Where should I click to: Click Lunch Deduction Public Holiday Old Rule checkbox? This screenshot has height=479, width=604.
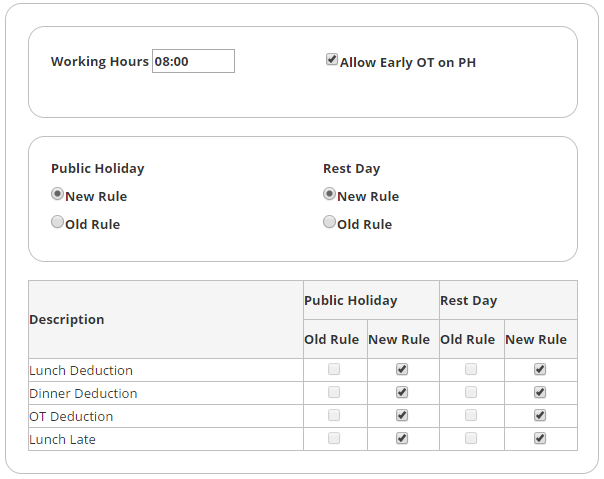point(334,369)
